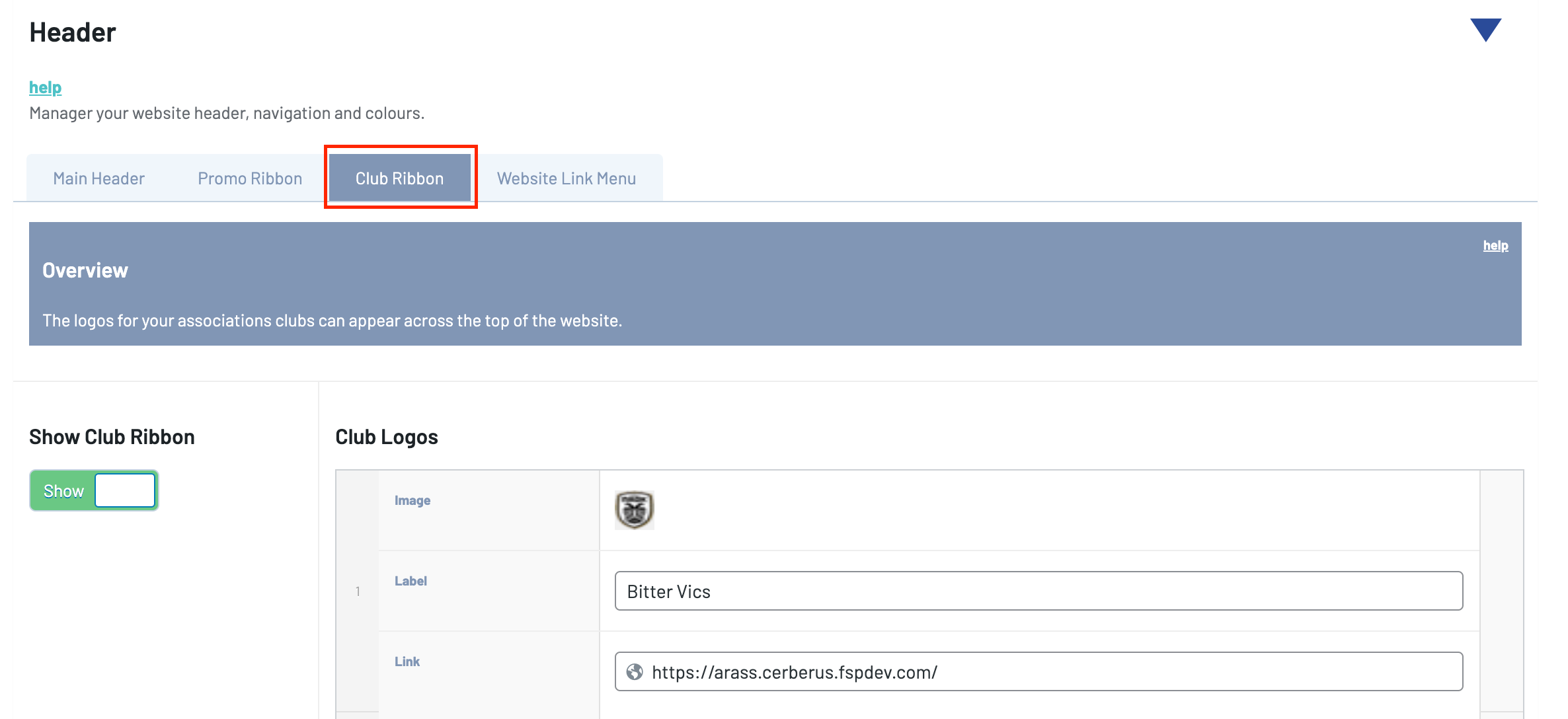This screenshot has height=719, width=1568.
Task: Click the help link in the Overview banner
Action: 1495,245
